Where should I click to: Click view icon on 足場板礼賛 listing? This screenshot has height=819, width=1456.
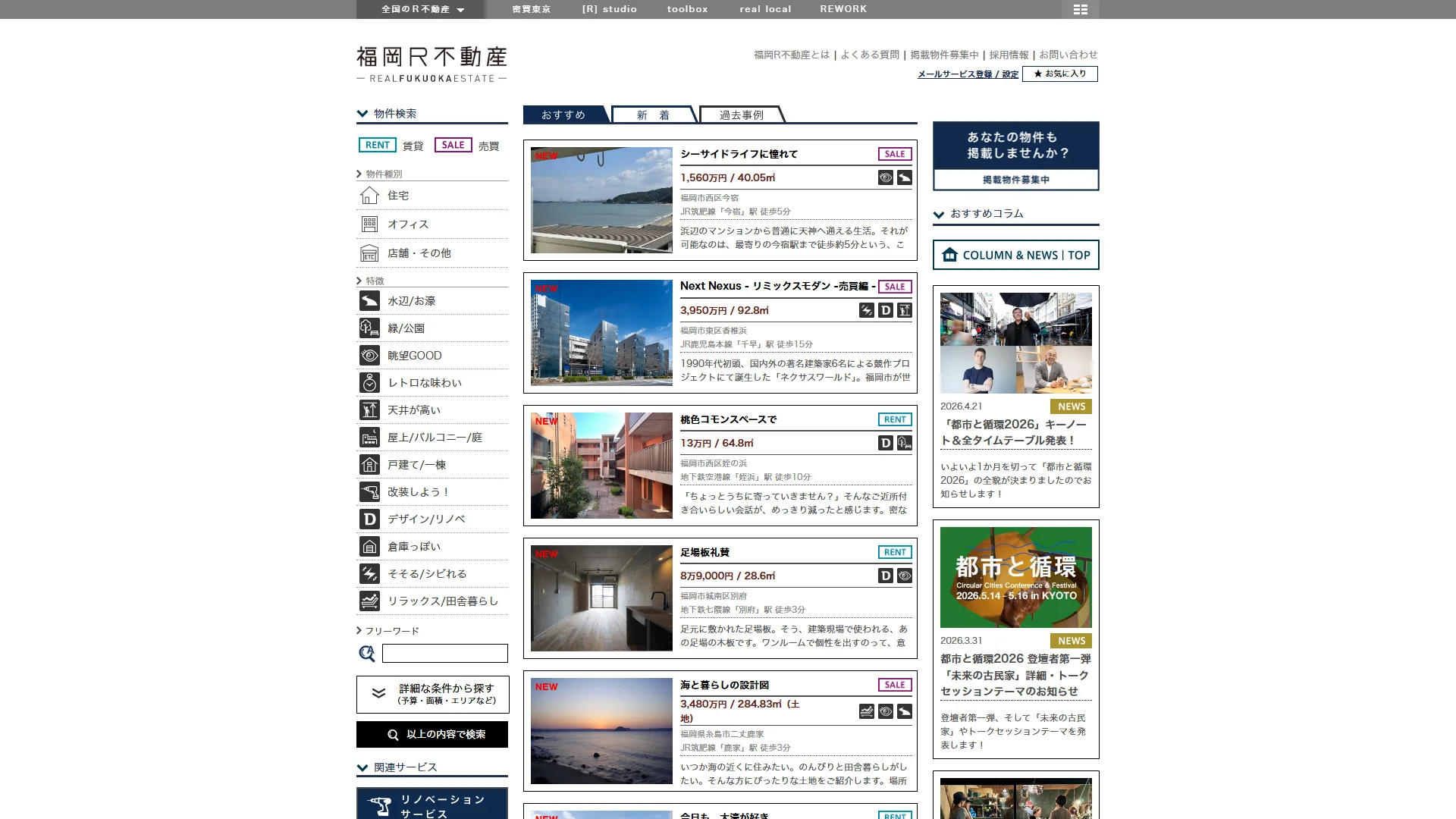tap(905, 576)
